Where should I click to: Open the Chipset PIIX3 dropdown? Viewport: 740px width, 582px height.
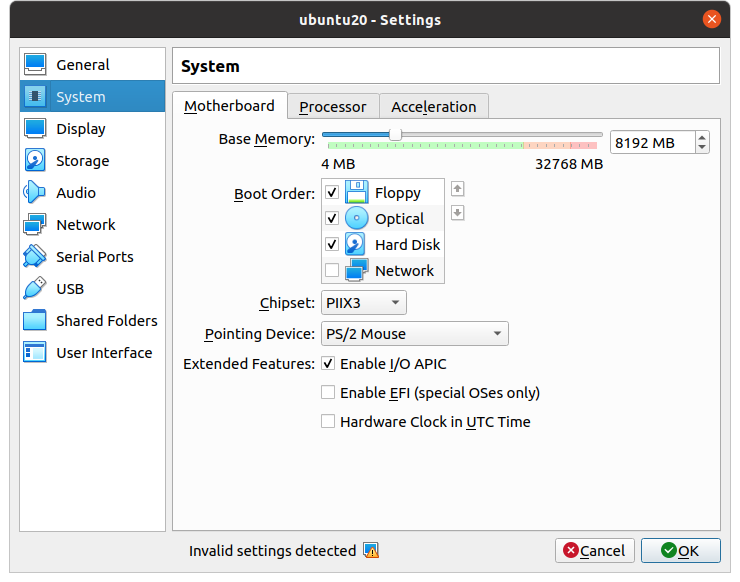pos(363,303)
